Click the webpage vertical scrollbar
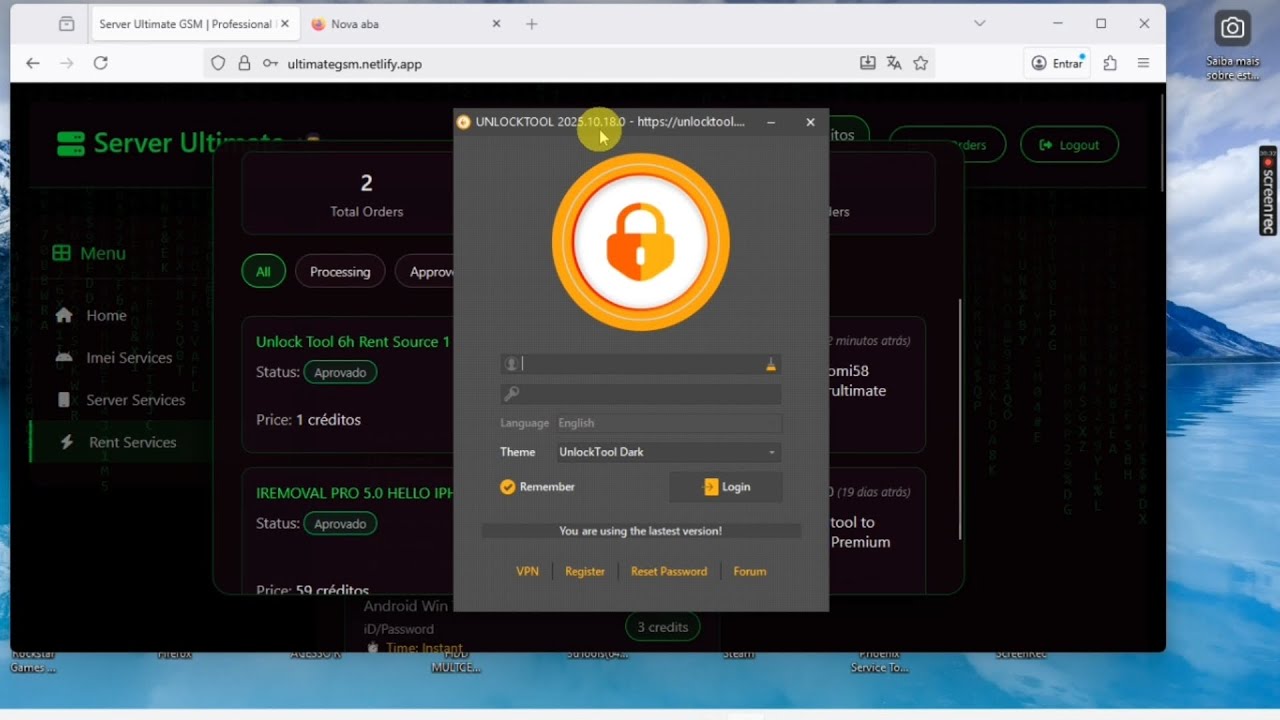The width and height of the screenshot is (1280, 720). click(1161, 141)
